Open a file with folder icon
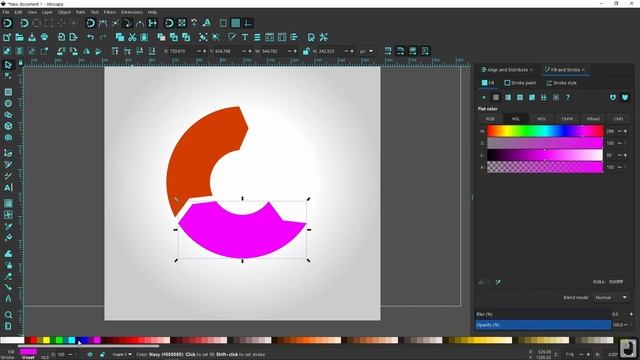640x360 pixels. click(19, 37)
